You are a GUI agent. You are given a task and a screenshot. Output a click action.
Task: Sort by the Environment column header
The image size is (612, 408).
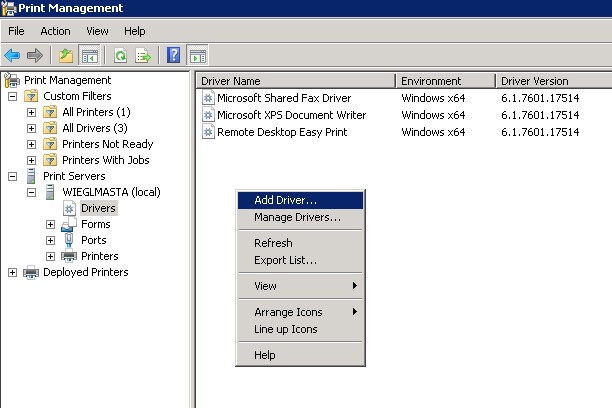[x=446, y=81]
